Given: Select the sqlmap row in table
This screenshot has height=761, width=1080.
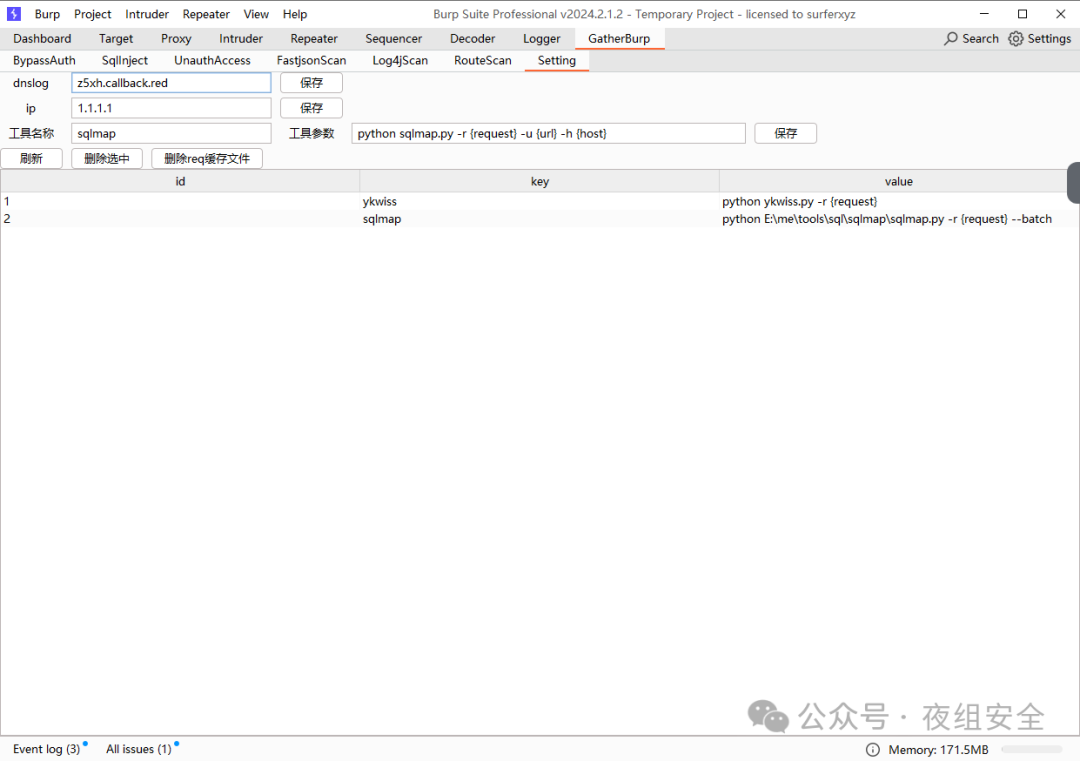Looking at the screenshot, I should (x=382, y=219).
